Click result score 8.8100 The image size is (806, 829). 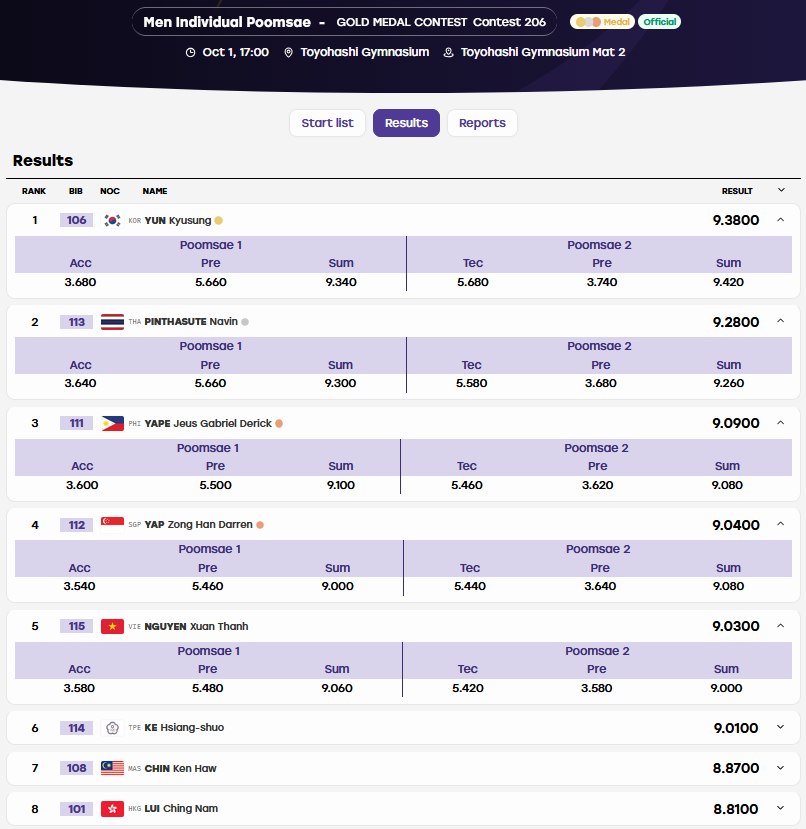point(736,809)
